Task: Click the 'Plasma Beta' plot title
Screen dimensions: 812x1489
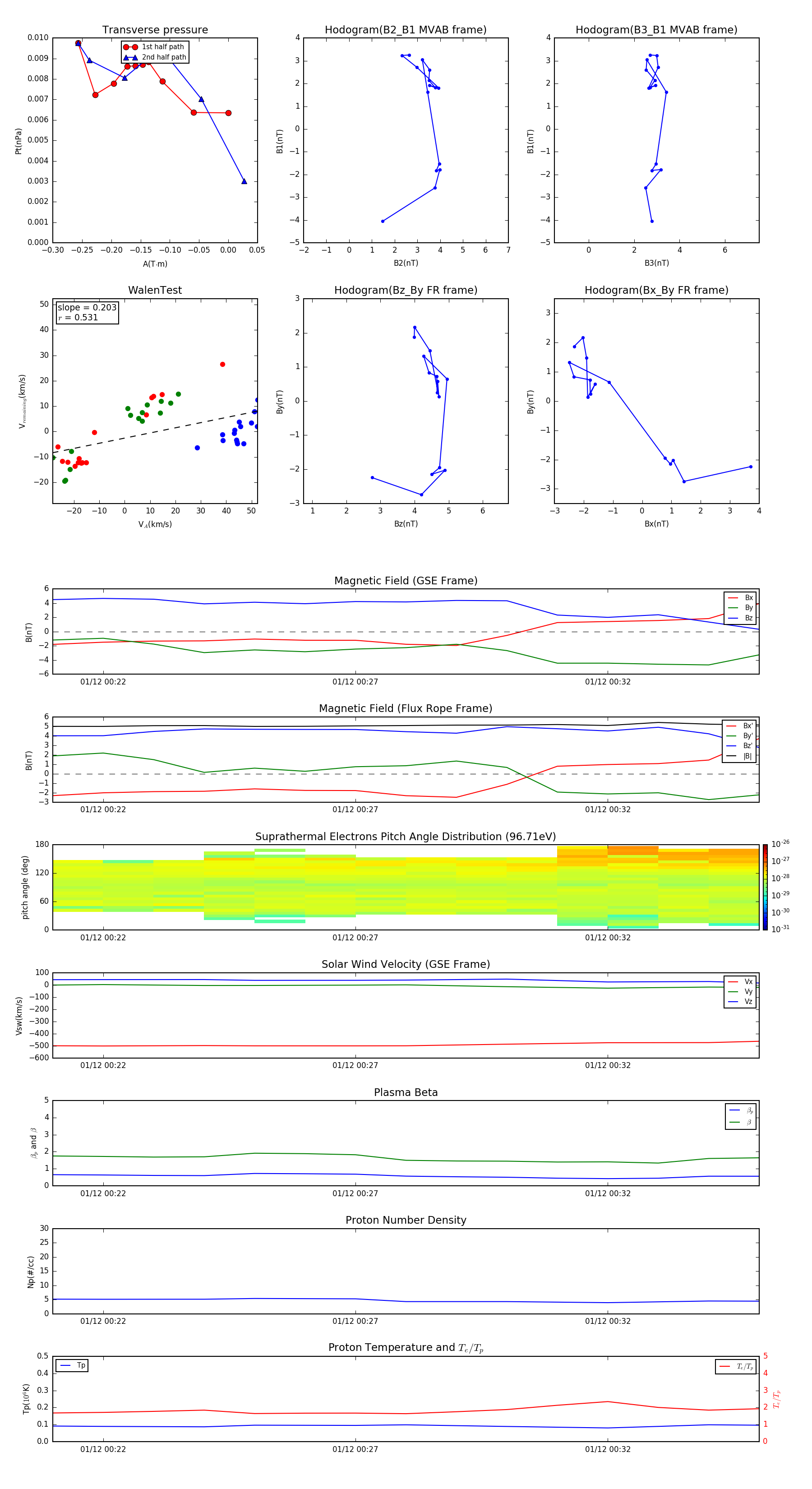Action: coord(406,1092)
